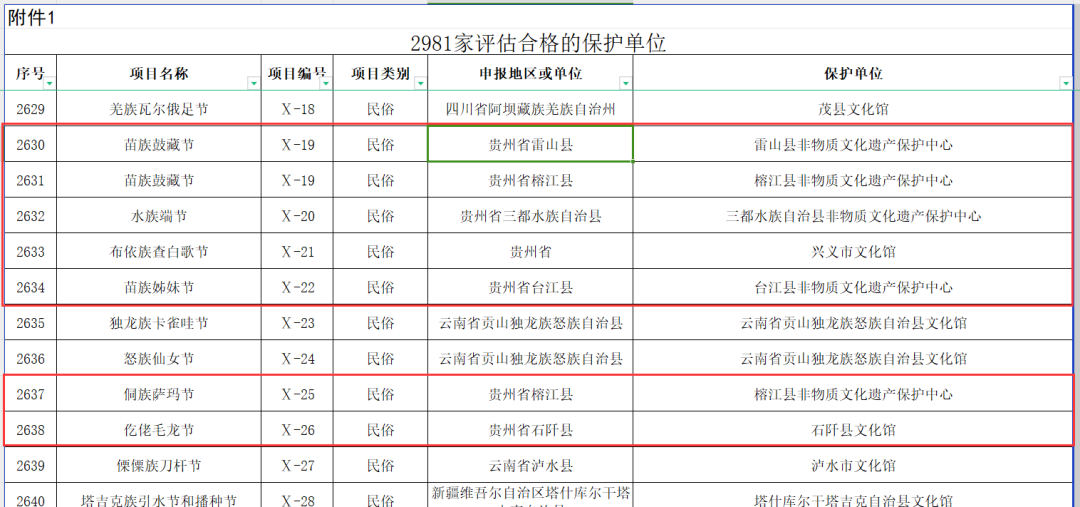This screenshot has width=1080, height=507.
Task: Select the 侗族萨玛节 cell
Action: click(159, 395)
